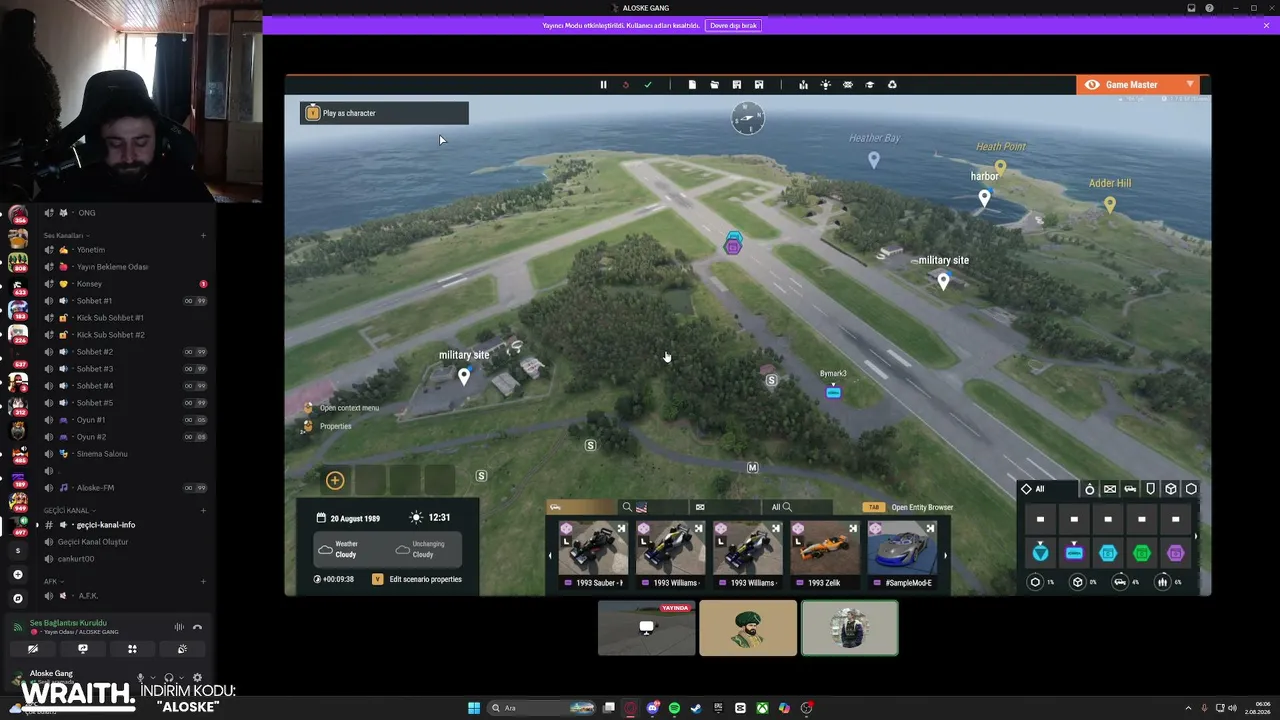This screenshot has height=720, width=1280.
Task: Disconnect from the Discord voice call
Action: (197, 627)
